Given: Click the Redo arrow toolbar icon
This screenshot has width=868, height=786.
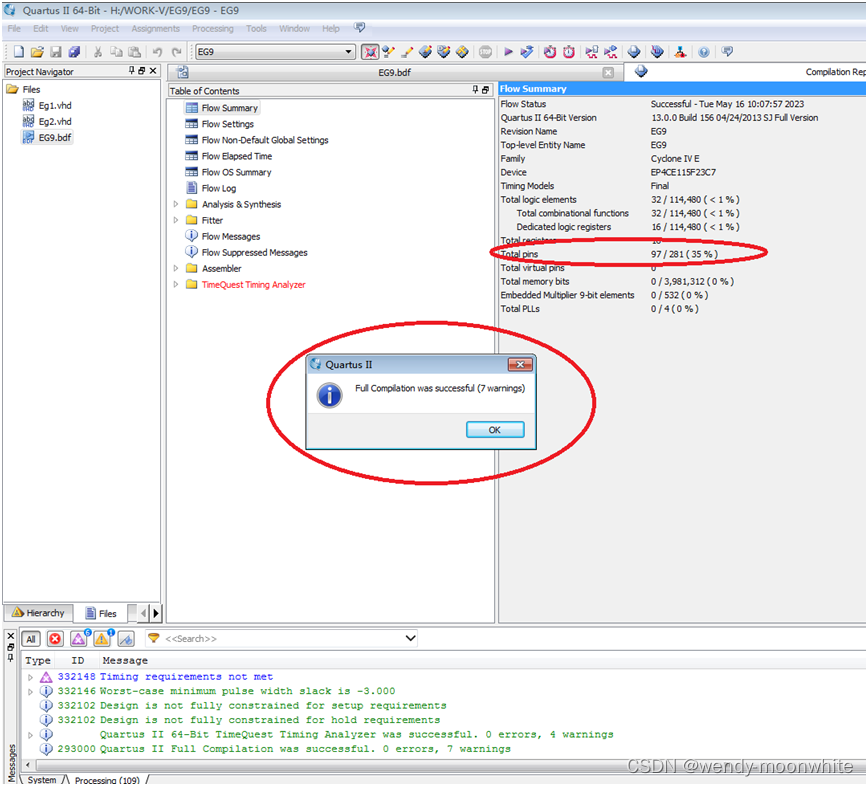Looking at the screenshot, I should tap(177, 52).
